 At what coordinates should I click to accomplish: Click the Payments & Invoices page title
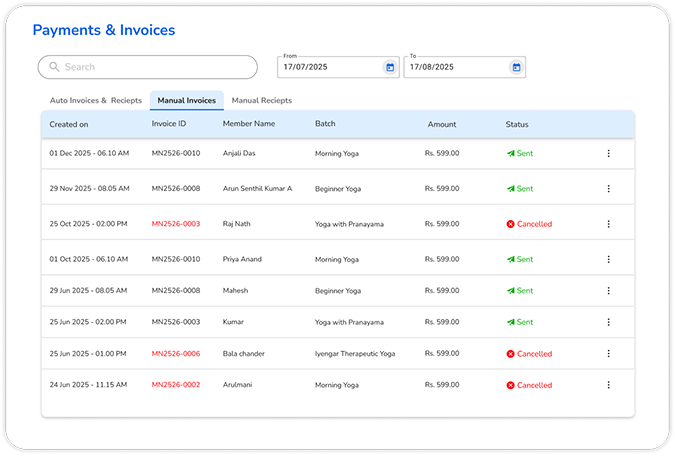coord(104,30)
